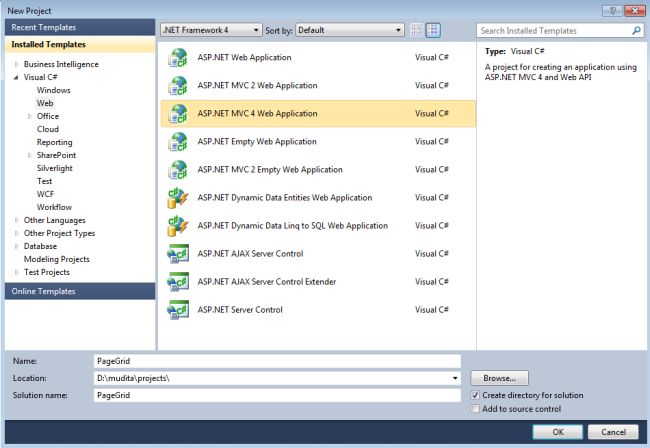Switch to medium icons list view
This screenshot has width=650, height=448.
point(433,30)
